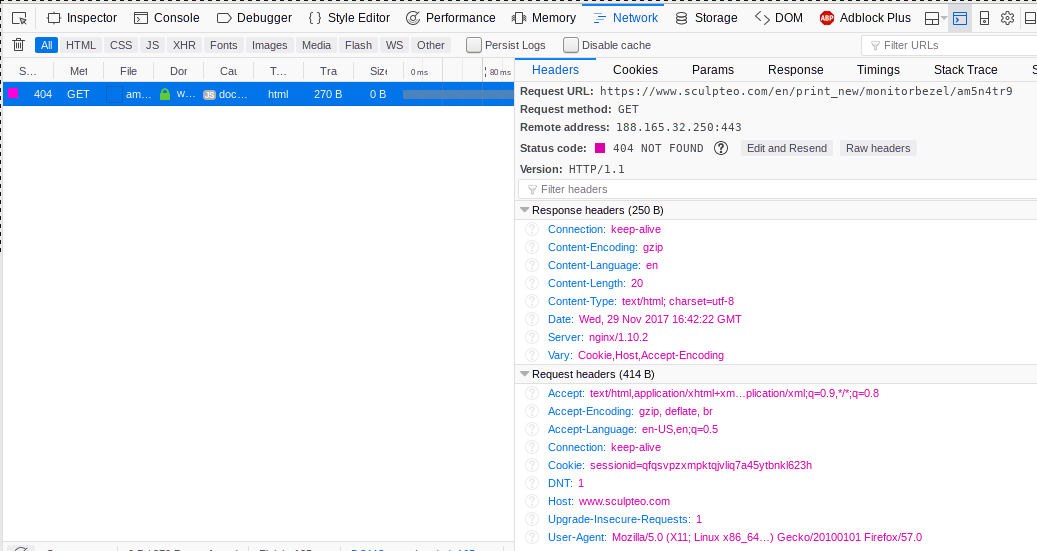Switch to the Debugger panel
Screen dimensions: 1037x551
point(254,18)
